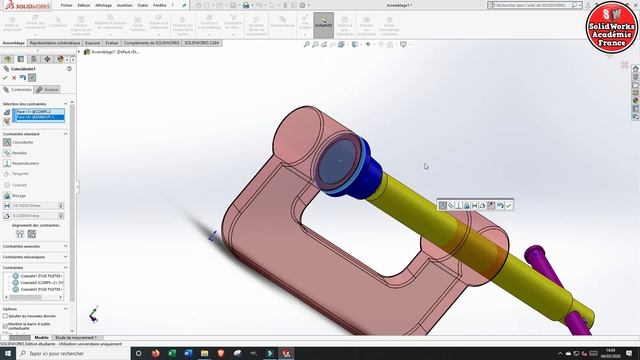Image resolution: width=640 pixels, height=360 pixels.
Task: Switch to Modèle bottom tab
Action: coord(42,338)
